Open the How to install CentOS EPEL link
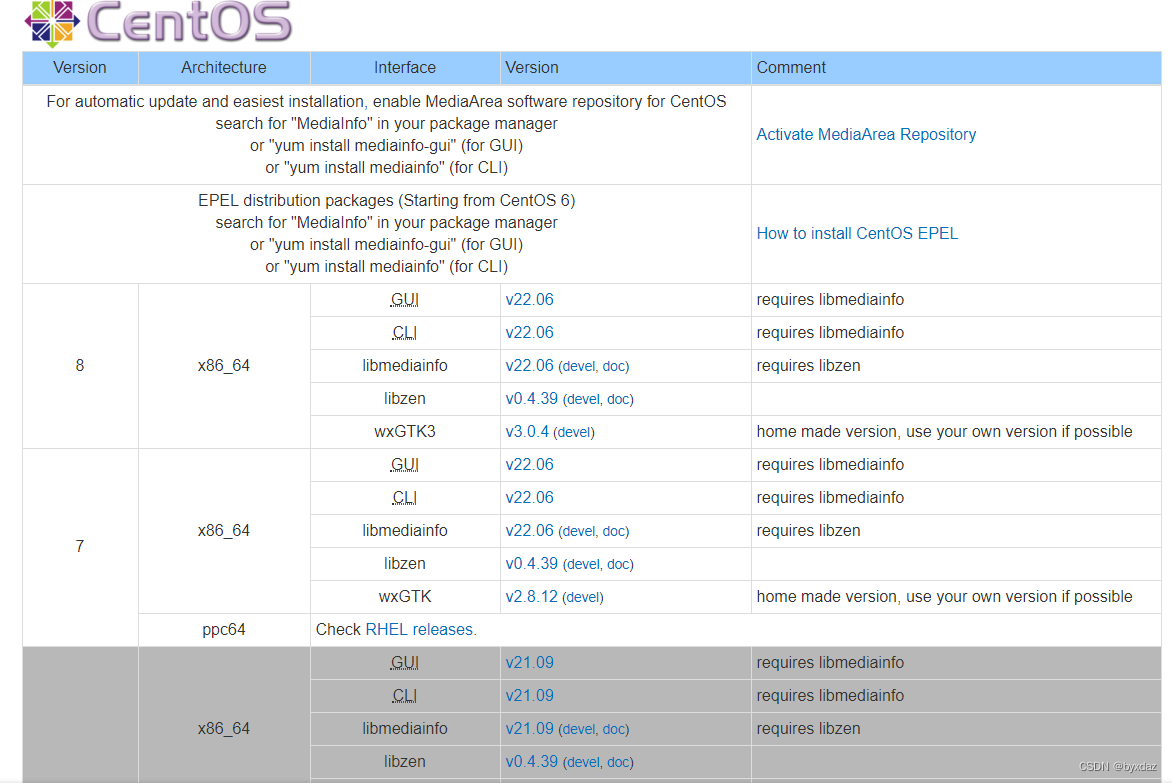This screenshot has width=1172, height=783. [x=857, y=232]
